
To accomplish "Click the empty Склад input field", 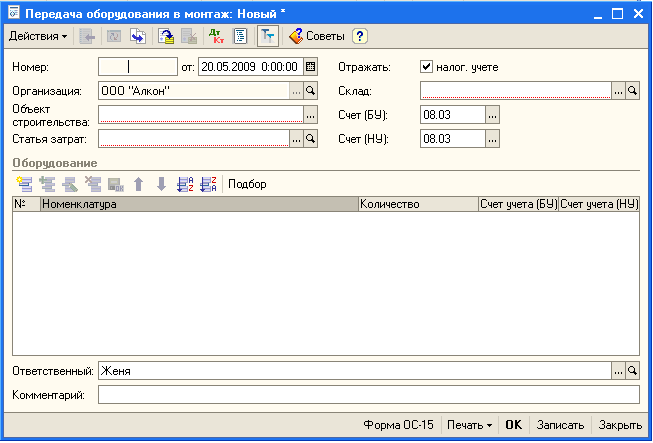I will coord(516,91).
